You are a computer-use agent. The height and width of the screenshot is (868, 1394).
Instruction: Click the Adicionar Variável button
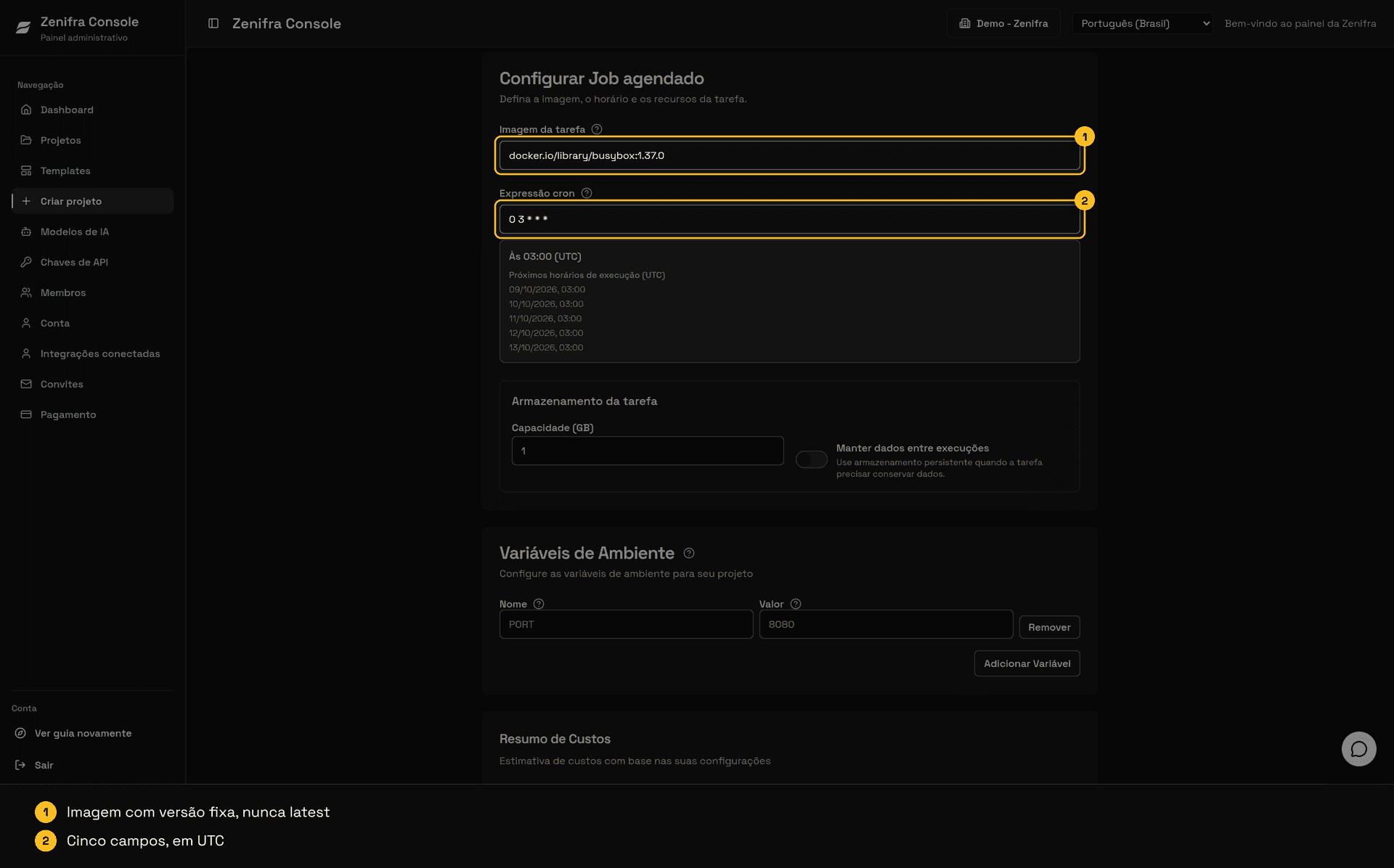pos(1027,663)
